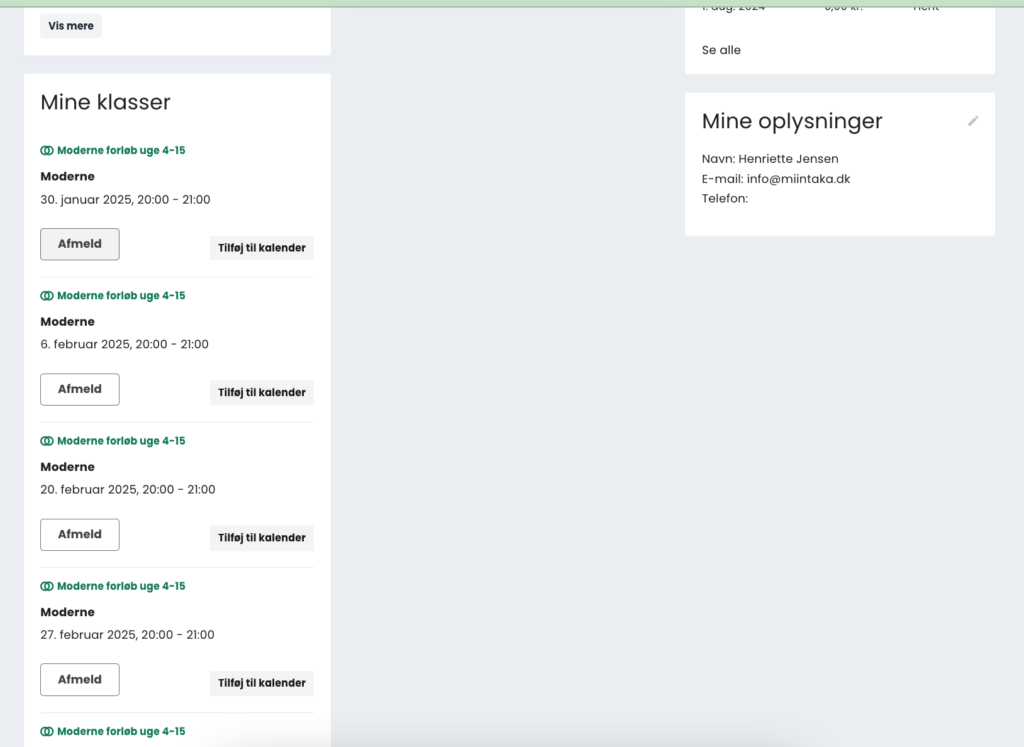This screenshot has width=1024, height=747.
Task: Click the green rings icon of the bottom-most class entry
Action: [x=47, y=731]
